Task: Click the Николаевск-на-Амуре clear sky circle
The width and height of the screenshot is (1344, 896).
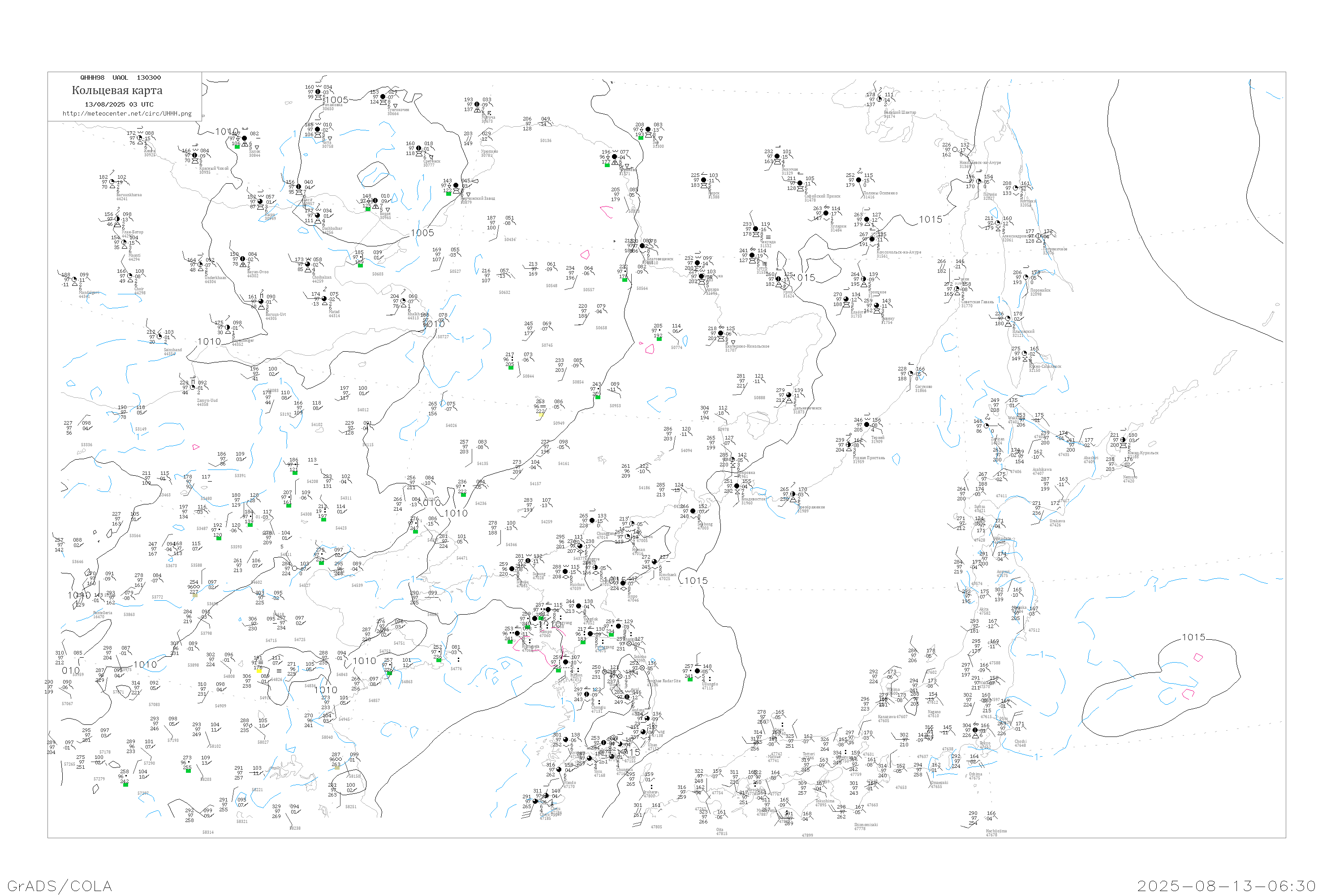Action: coord(955,150)
